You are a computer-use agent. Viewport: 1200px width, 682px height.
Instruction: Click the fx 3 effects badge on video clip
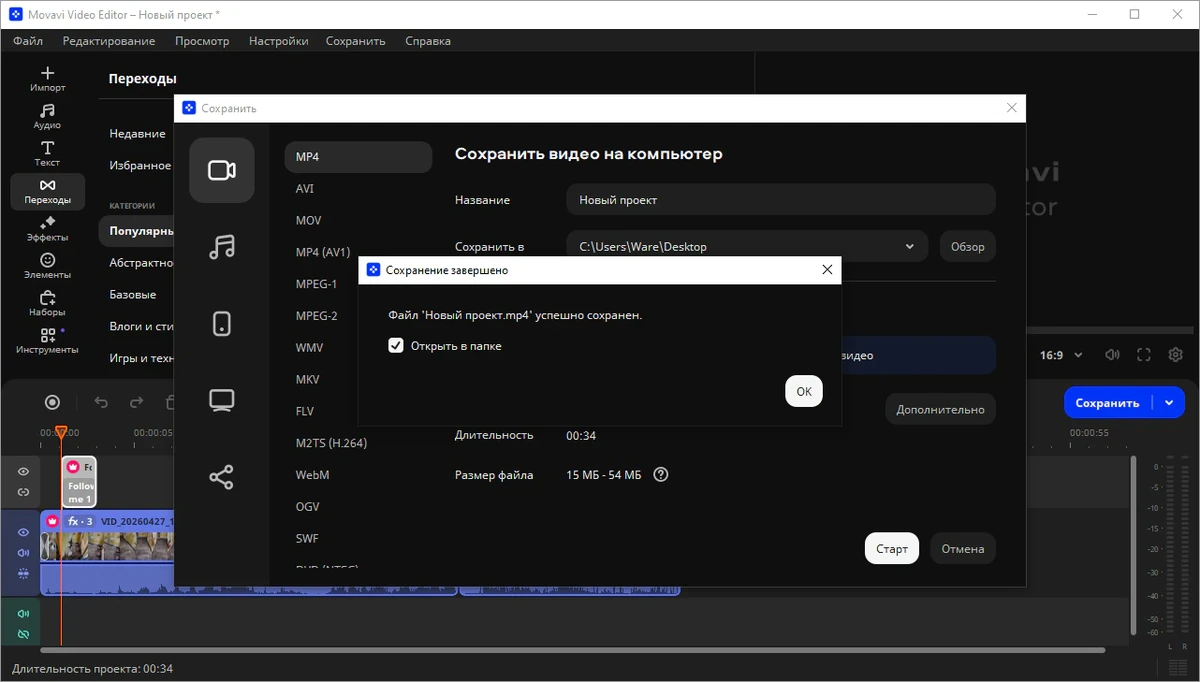79,521
